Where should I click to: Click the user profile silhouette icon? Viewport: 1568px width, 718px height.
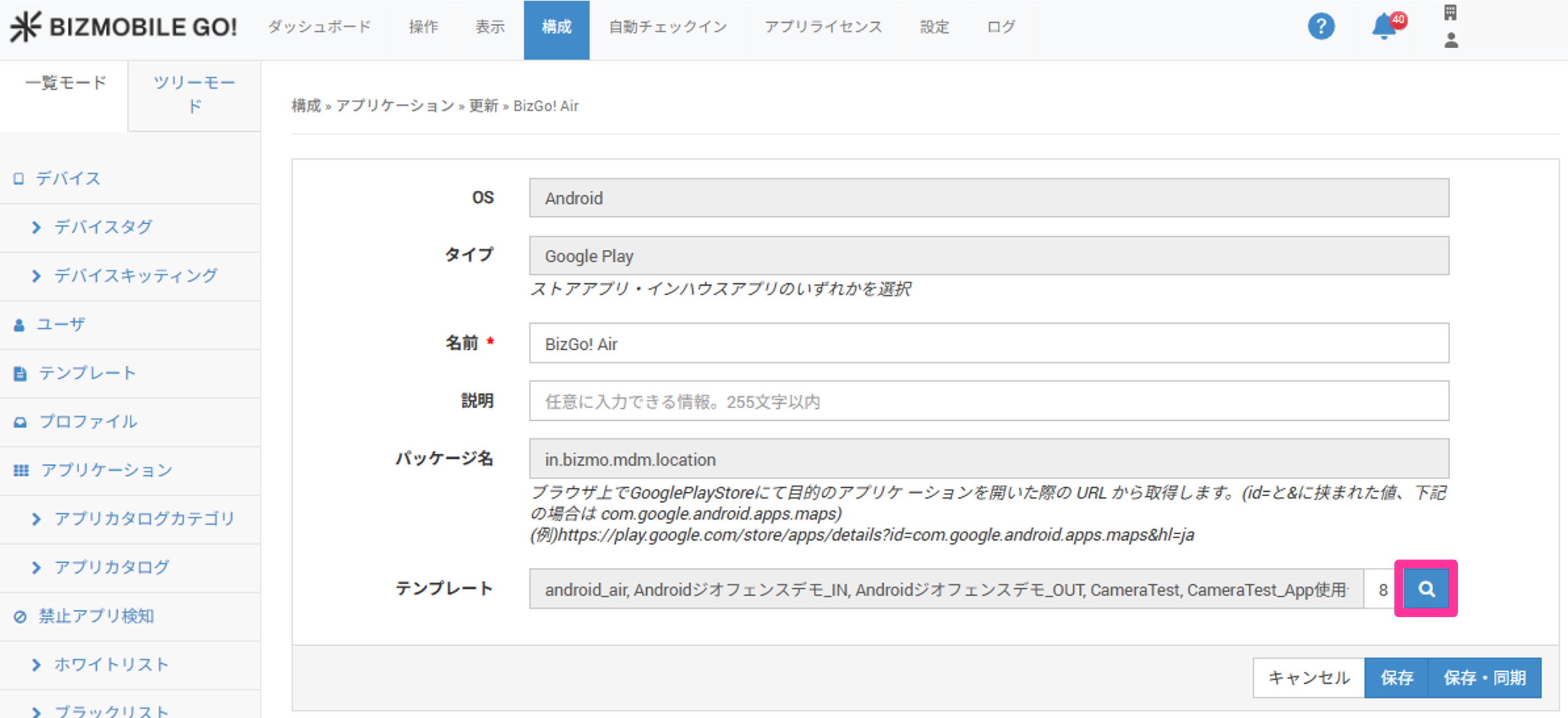coord(1451,41)
